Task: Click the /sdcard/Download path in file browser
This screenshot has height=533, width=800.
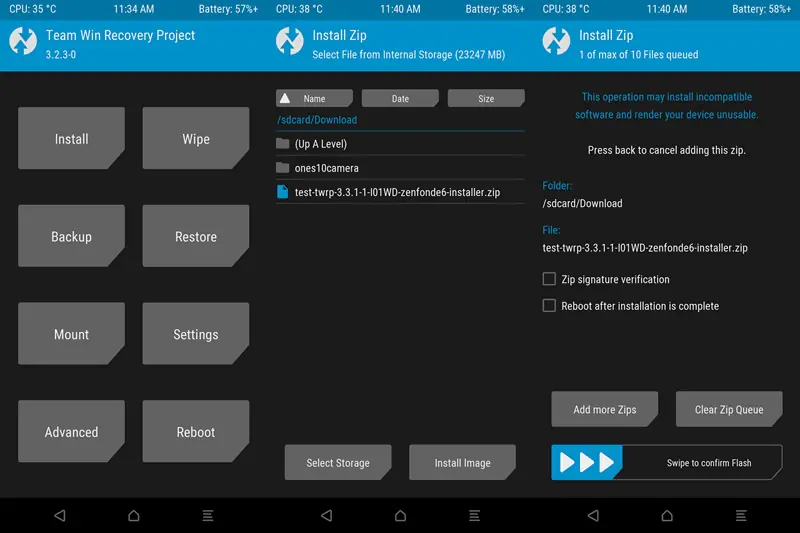Action: [317, 120]
